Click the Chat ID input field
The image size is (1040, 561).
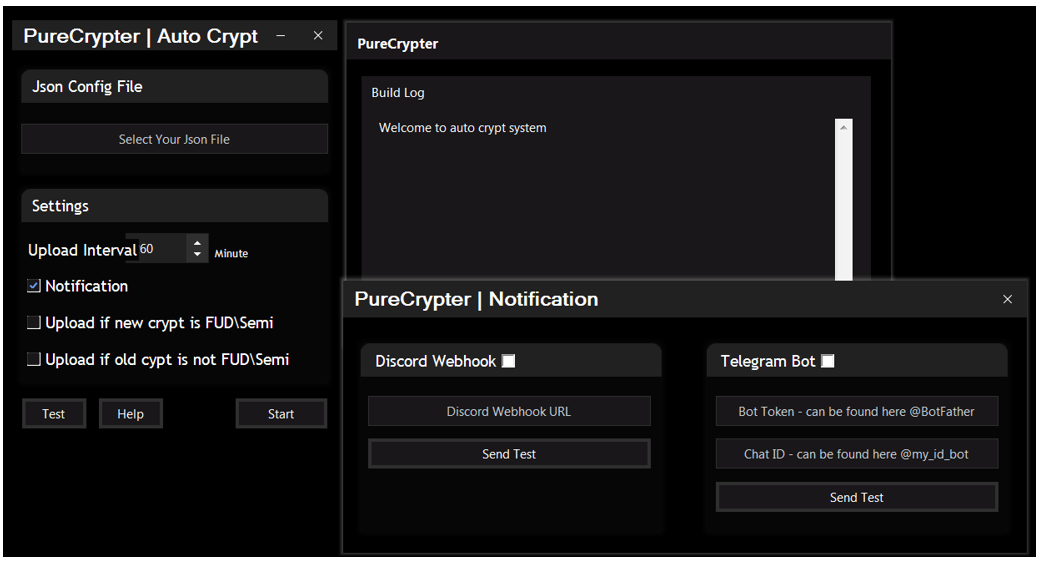(856, 454)
